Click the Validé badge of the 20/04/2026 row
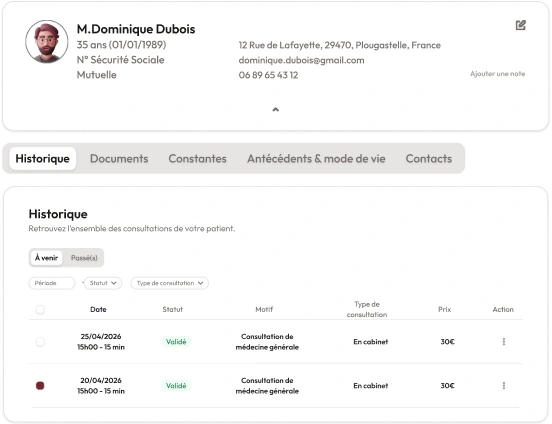This screenshot has width=552, height=424. click(176, 386)
